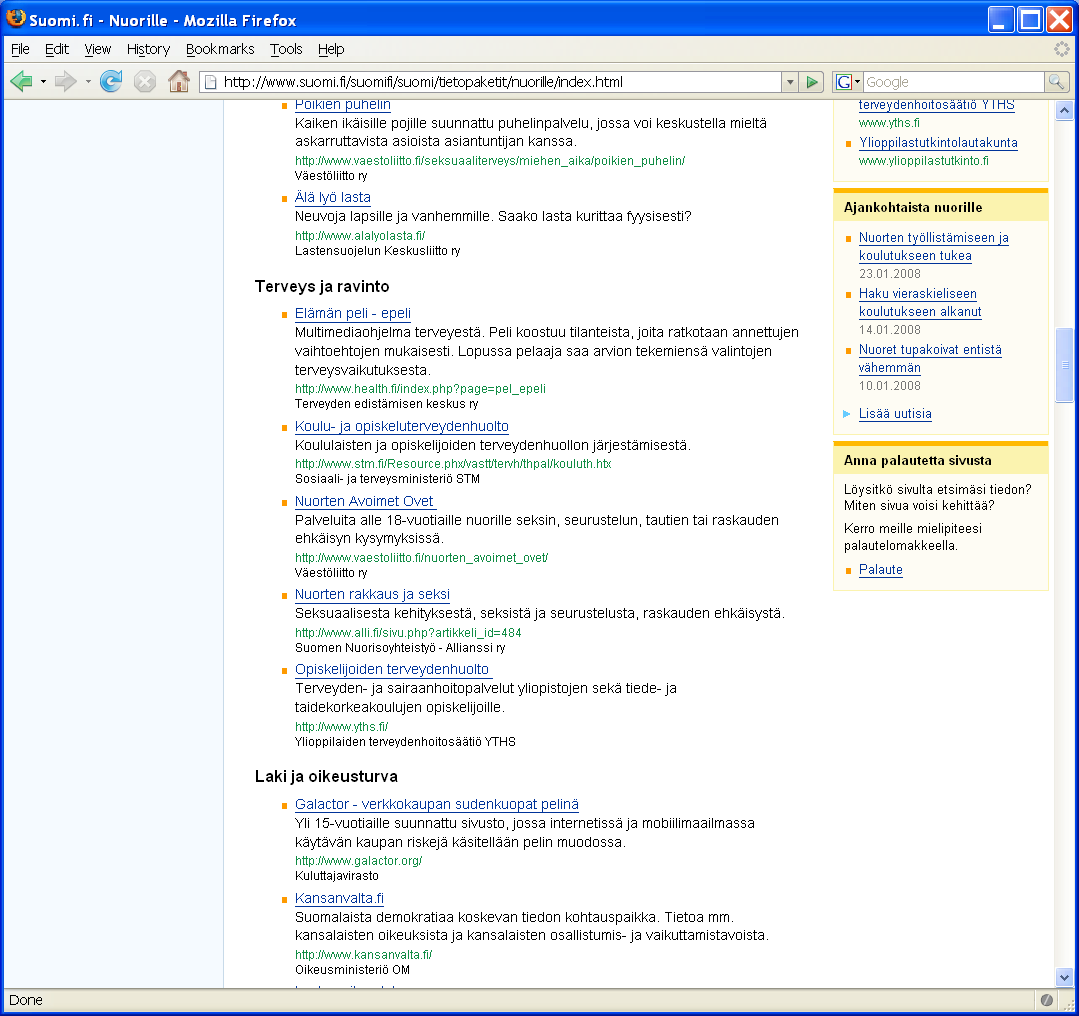Open the search engine selector dropdown
1079x1016 pixels.
pos(857,82)
